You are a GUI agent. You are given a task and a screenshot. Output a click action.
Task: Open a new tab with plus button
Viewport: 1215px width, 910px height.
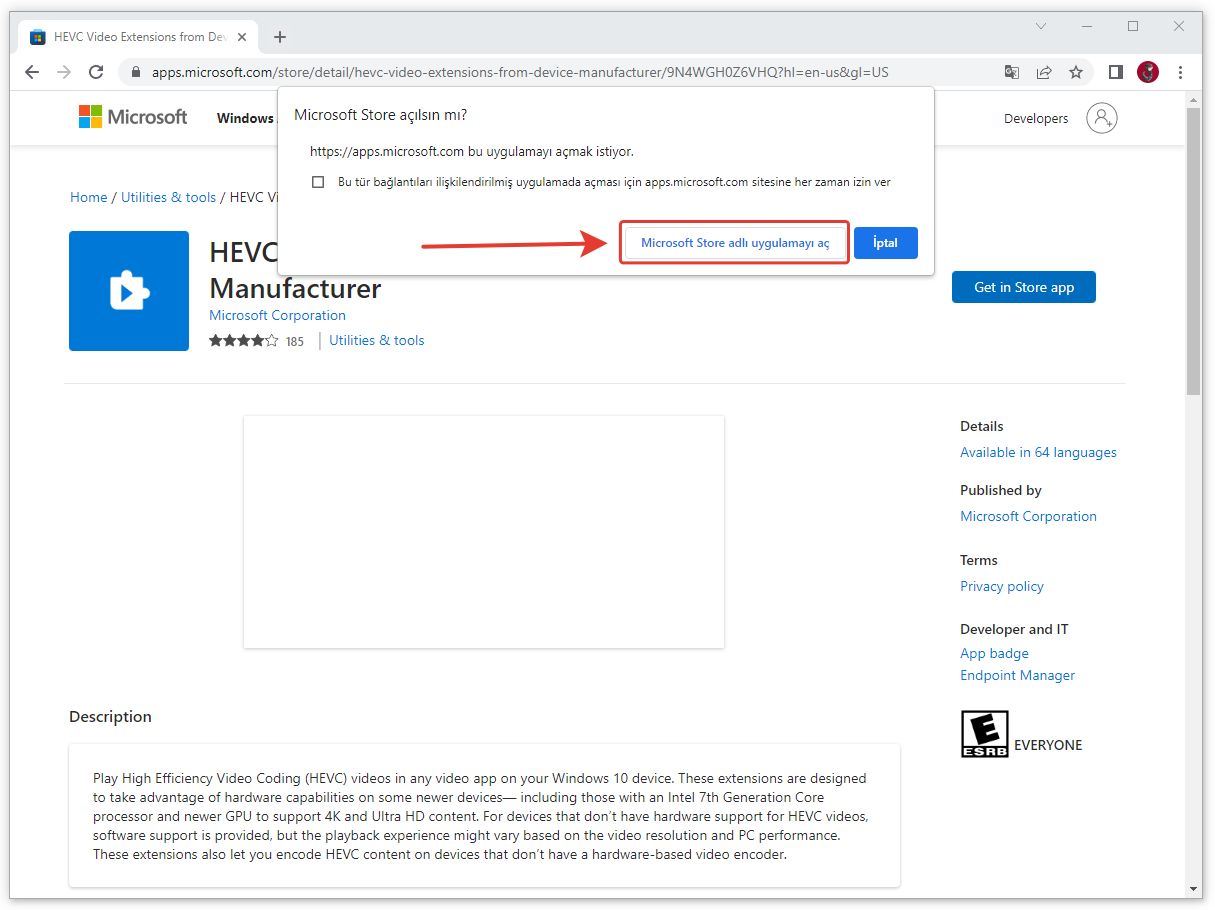point(280,37)
